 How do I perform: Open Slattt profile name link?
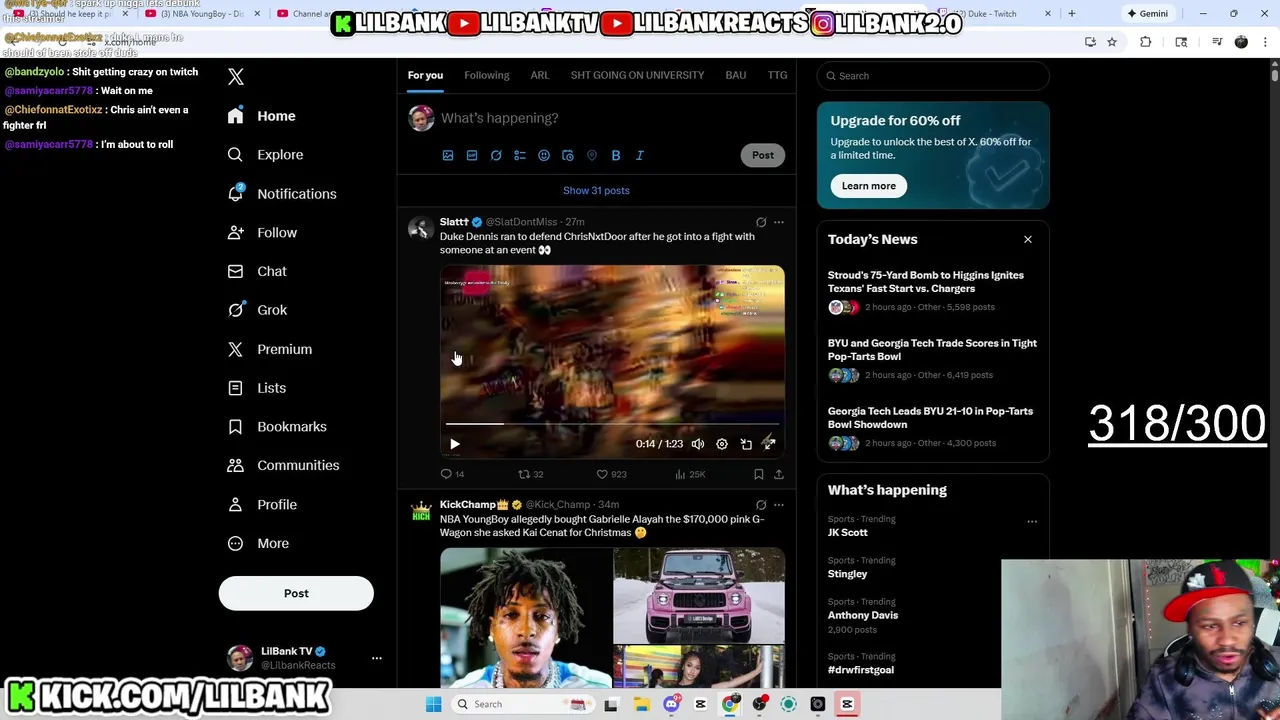click(x=454, y=222)
